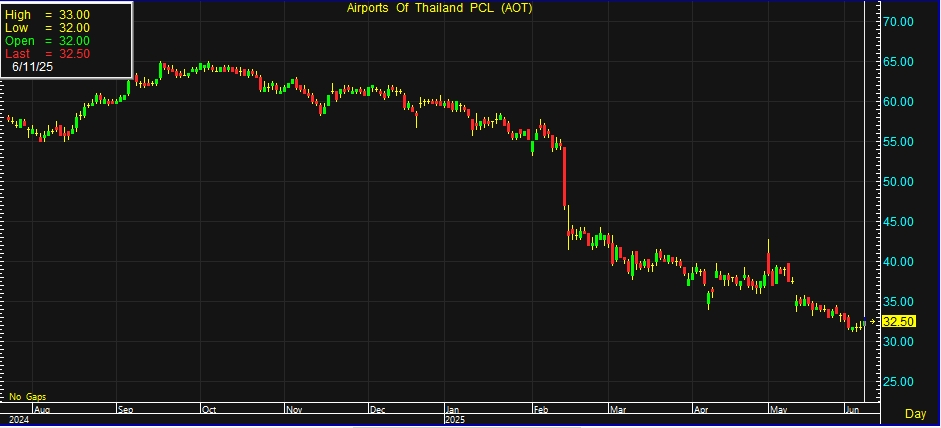The width and height of the screenshot is (941, 428).
Task: Click the 55.00 price axis label
Action: coord(898,142)
